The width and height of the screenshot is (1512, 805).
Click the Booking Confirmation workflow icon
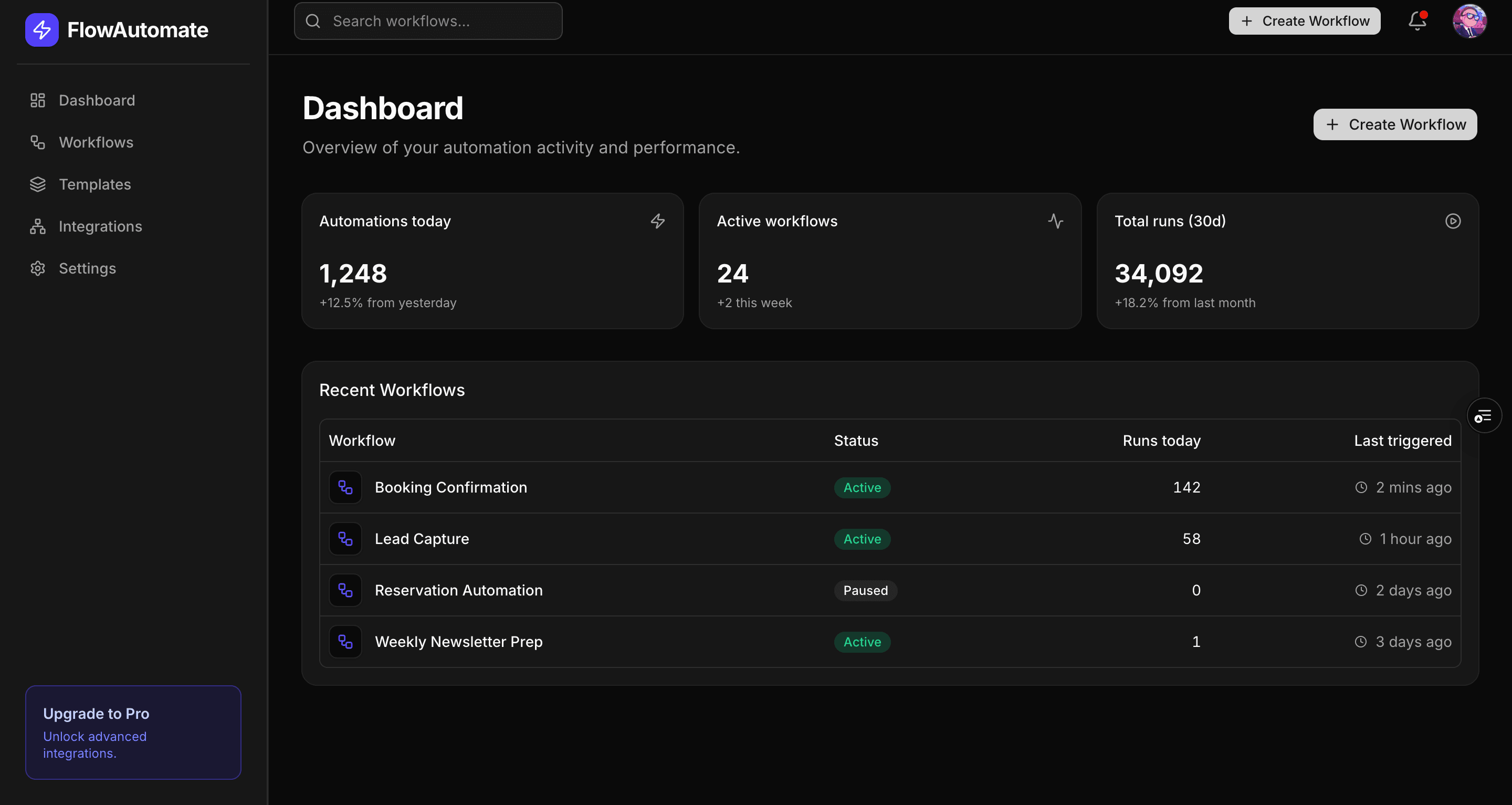pyautogui.click(x=345, y=487)
